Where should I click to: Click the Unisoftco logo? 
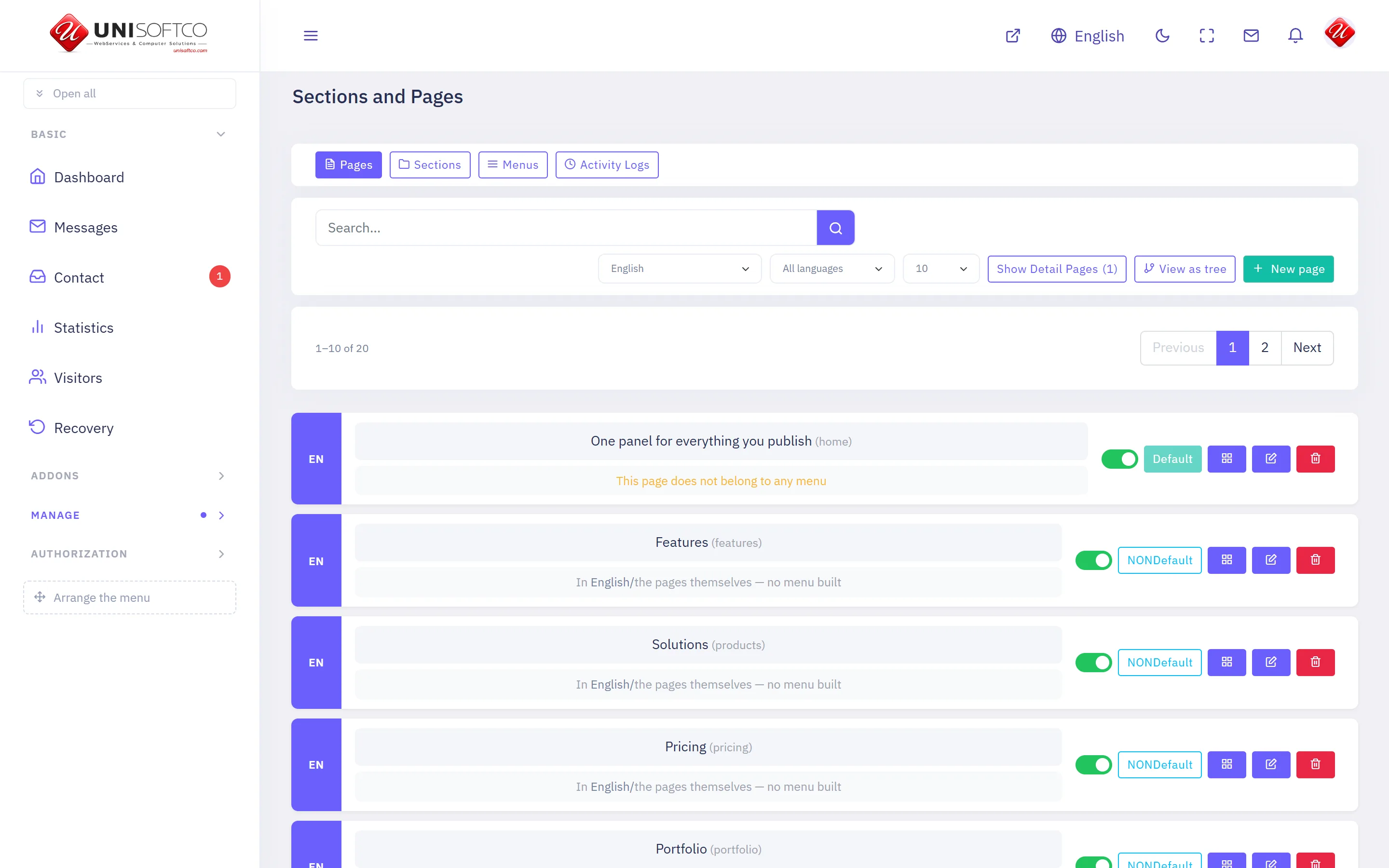pyautogui.click(x=129, y=33)
